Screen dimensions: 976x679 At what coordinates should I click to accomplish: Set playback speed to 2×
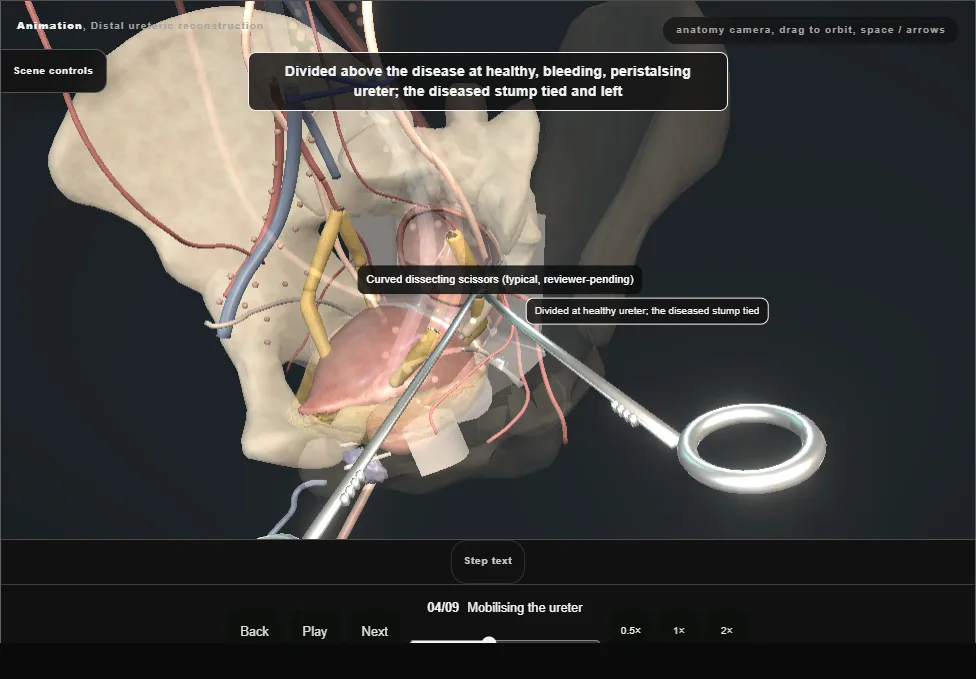pyautogui.click(x=726, y=630)
